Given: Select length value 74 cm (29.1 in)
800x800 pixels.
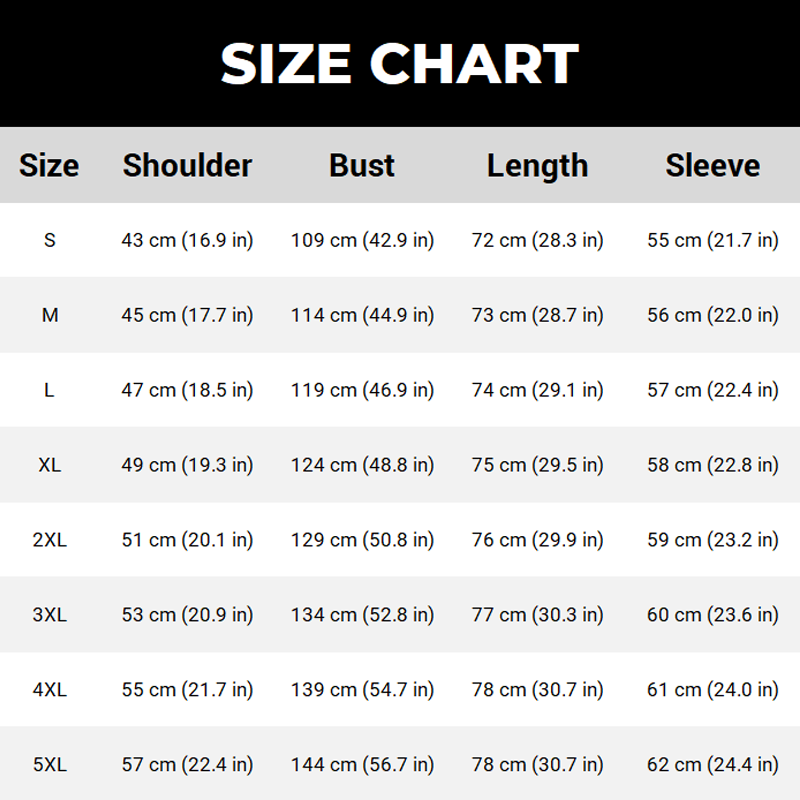Looking at the screenshot, I should tap(537, 390).
